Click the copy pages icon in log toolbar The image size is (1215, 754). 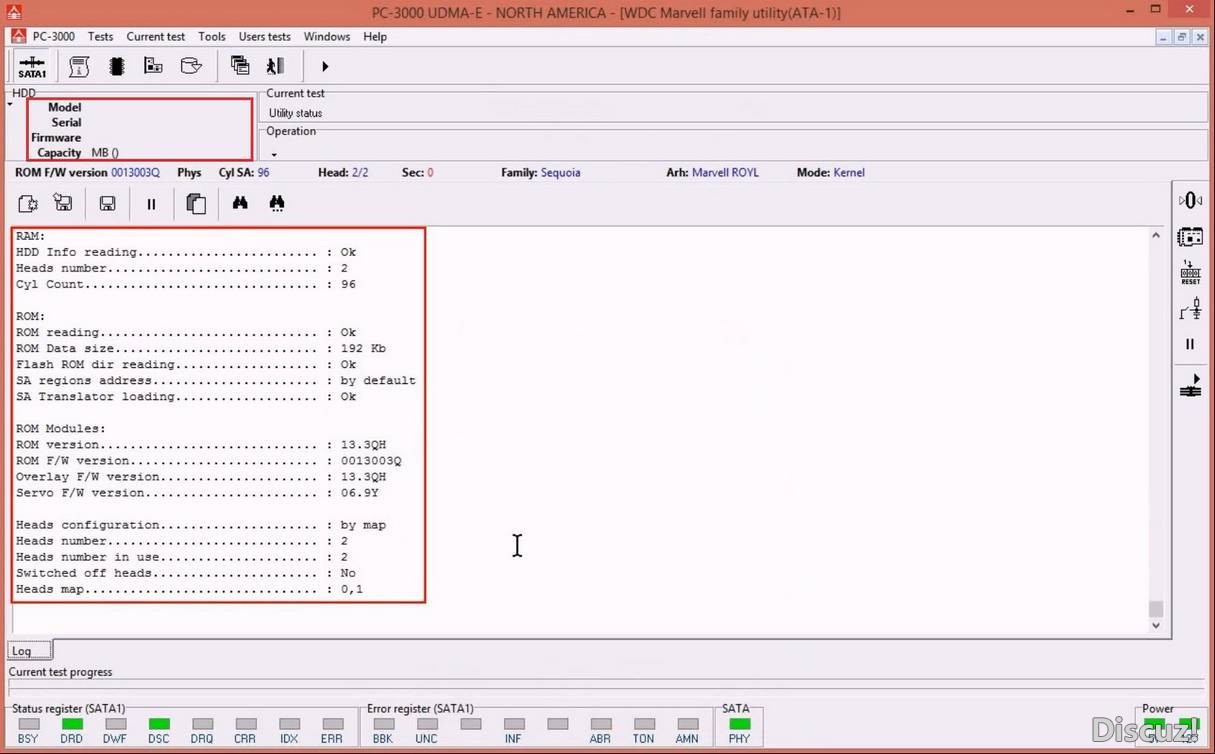point(196,204)
